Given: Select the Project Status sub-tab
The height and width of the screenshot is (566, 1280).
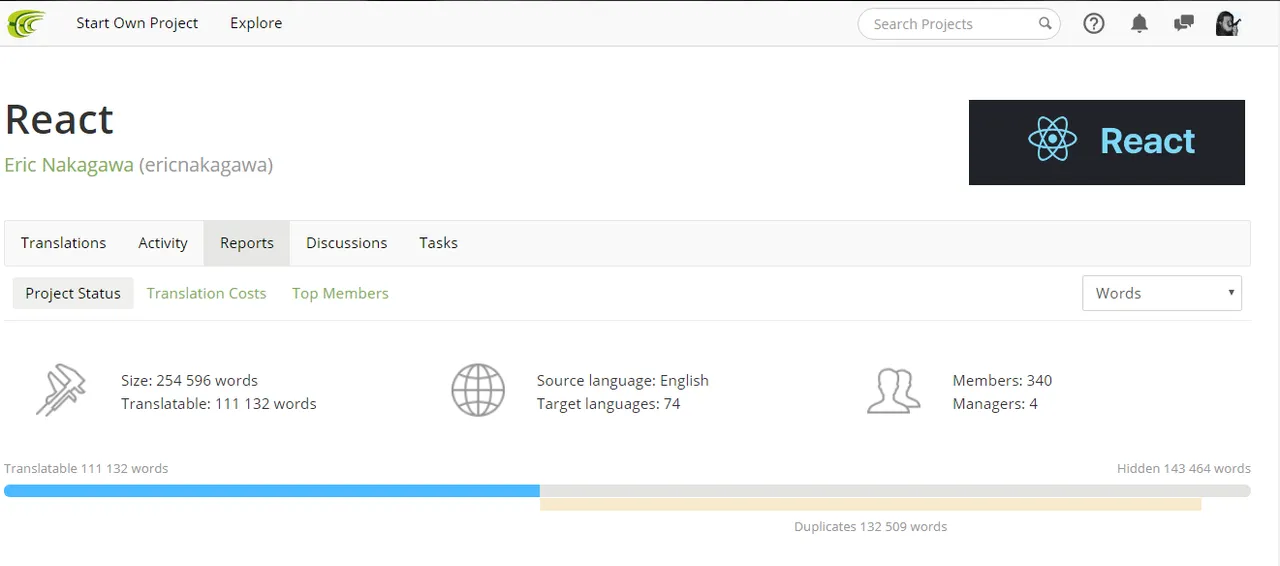Looking at the screenshot, I should (73, 293).
